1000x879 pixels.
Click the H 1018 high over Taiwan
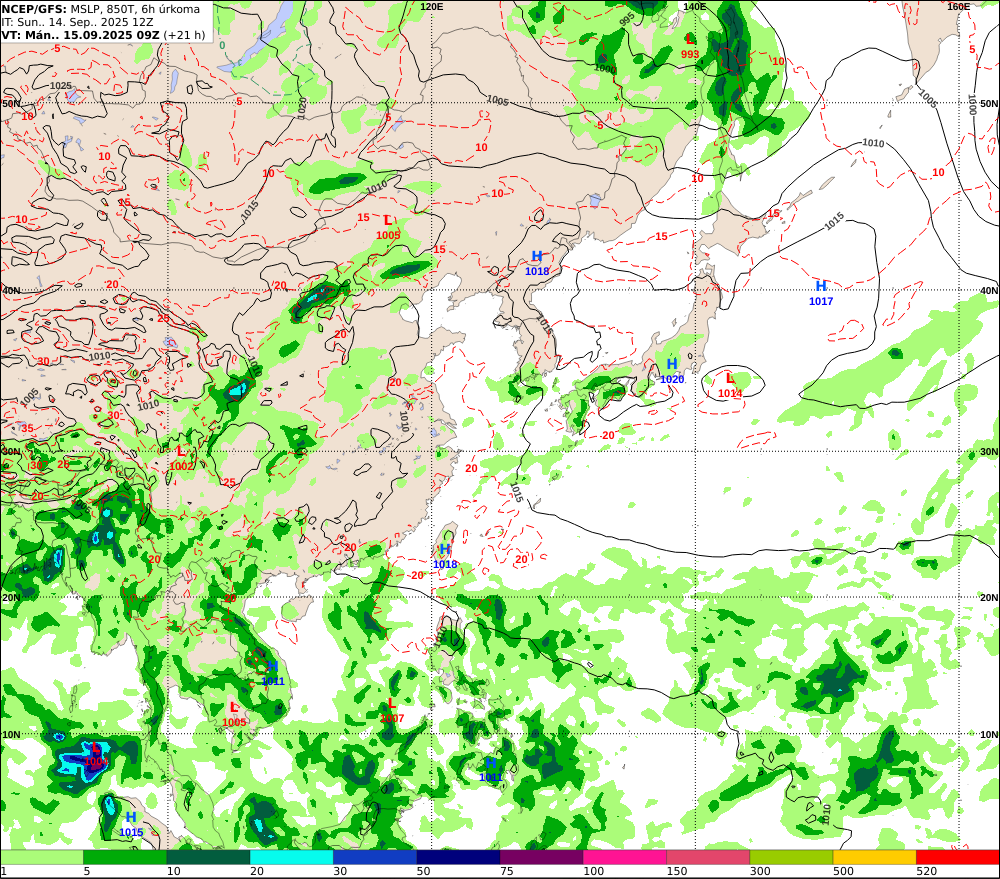(445, 556)
